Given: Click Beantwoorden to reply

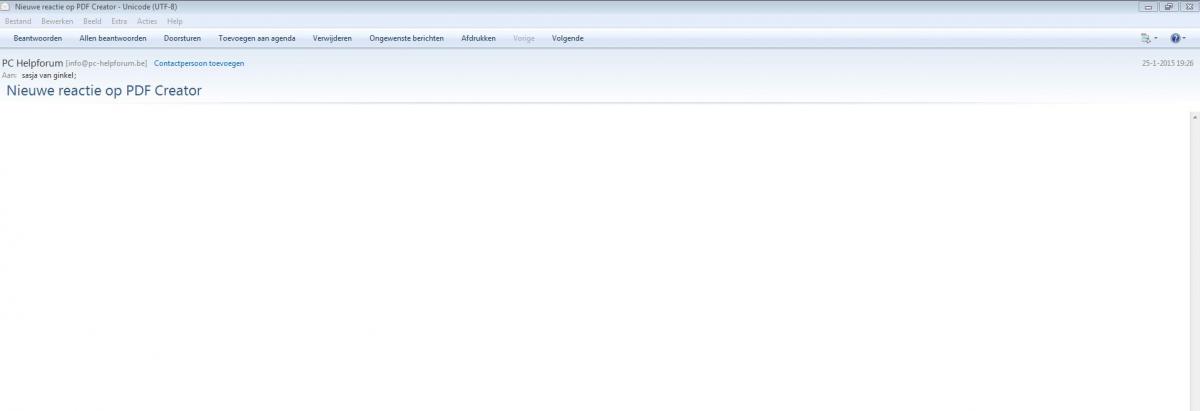Looking at the screenshot, I should [x=38, y=38].
